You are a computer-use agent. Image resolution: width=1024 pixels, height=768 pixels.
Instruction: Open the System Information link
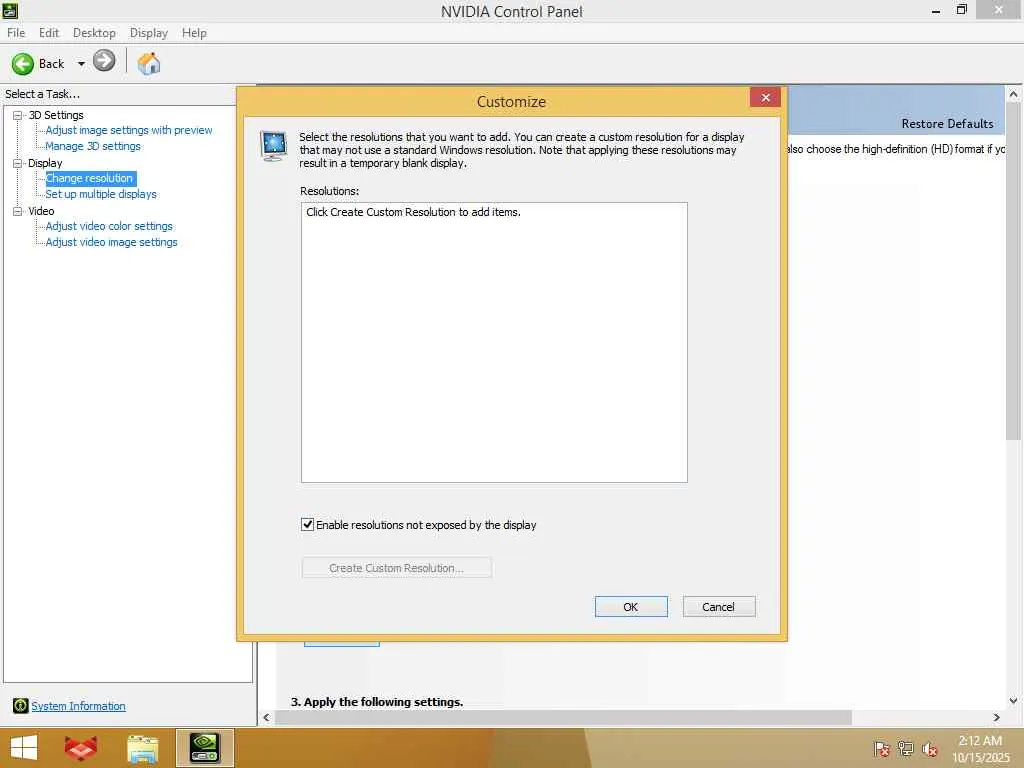coord(78,706)
